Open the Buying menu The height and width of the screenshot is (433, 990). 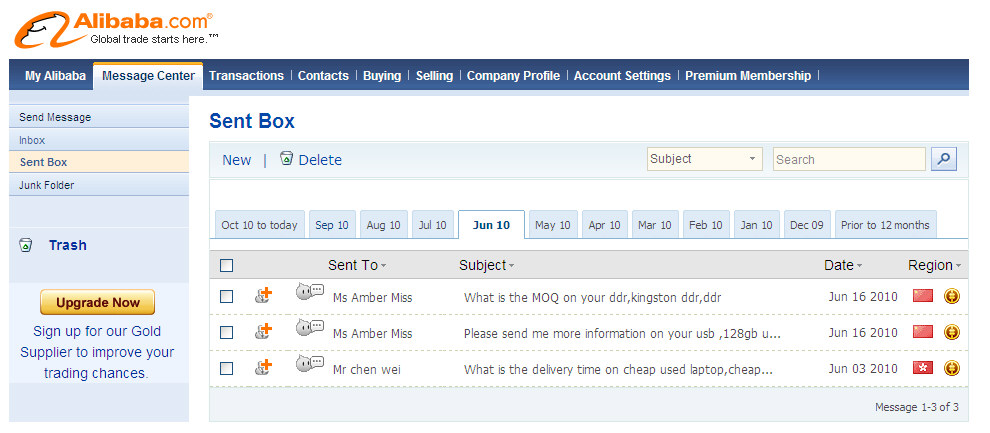click(382, 76)
